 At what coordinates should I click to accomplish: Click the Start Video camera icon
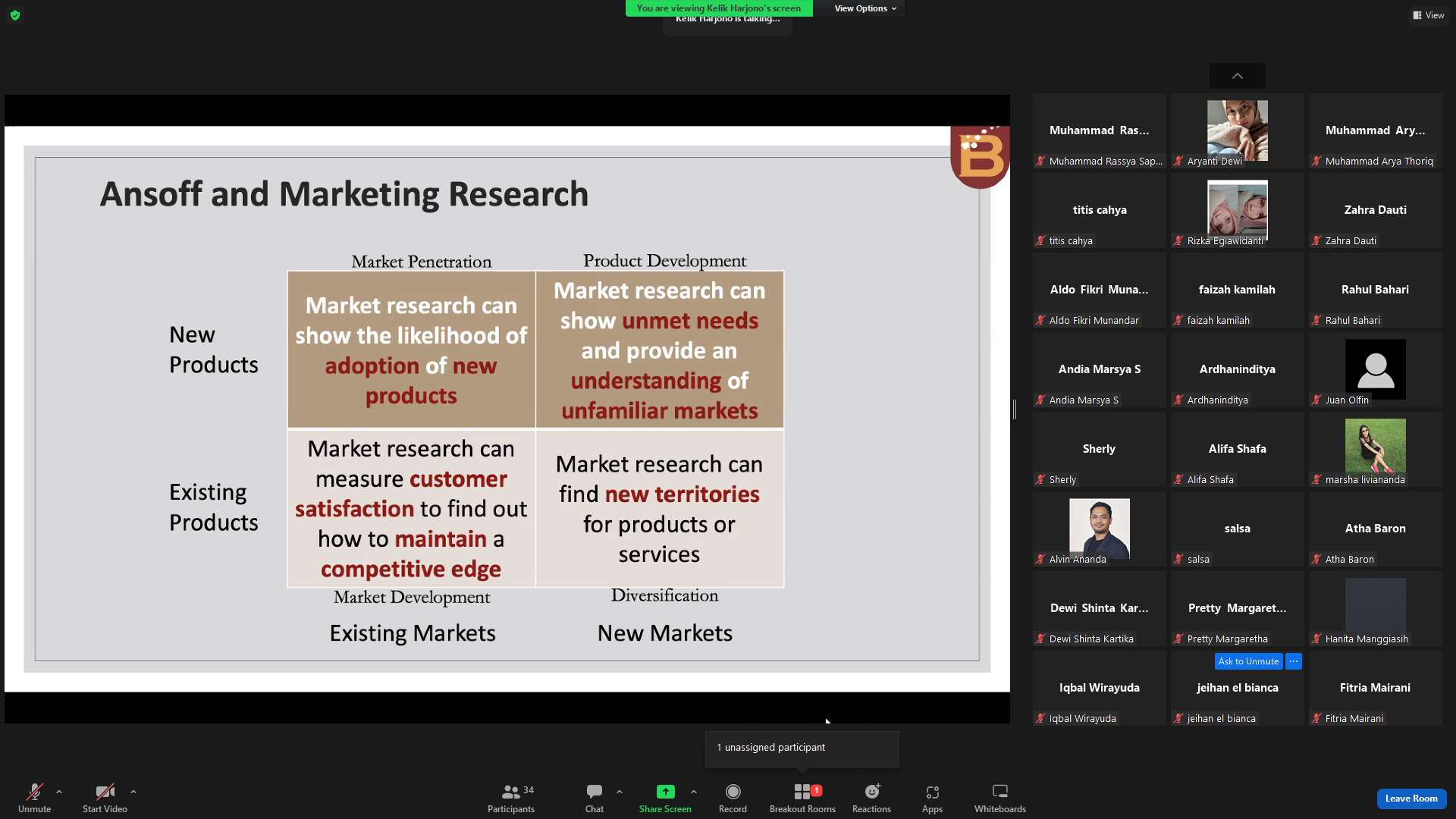105,792
